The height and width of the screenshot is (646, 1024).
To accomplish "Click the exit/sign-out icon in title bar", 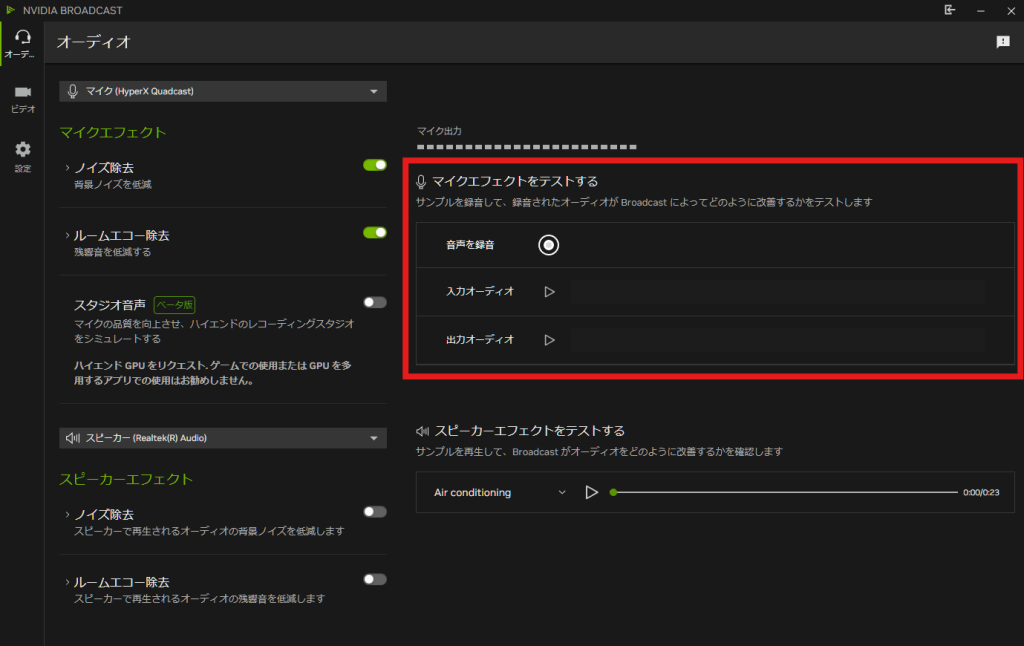I will click(950, 10).
